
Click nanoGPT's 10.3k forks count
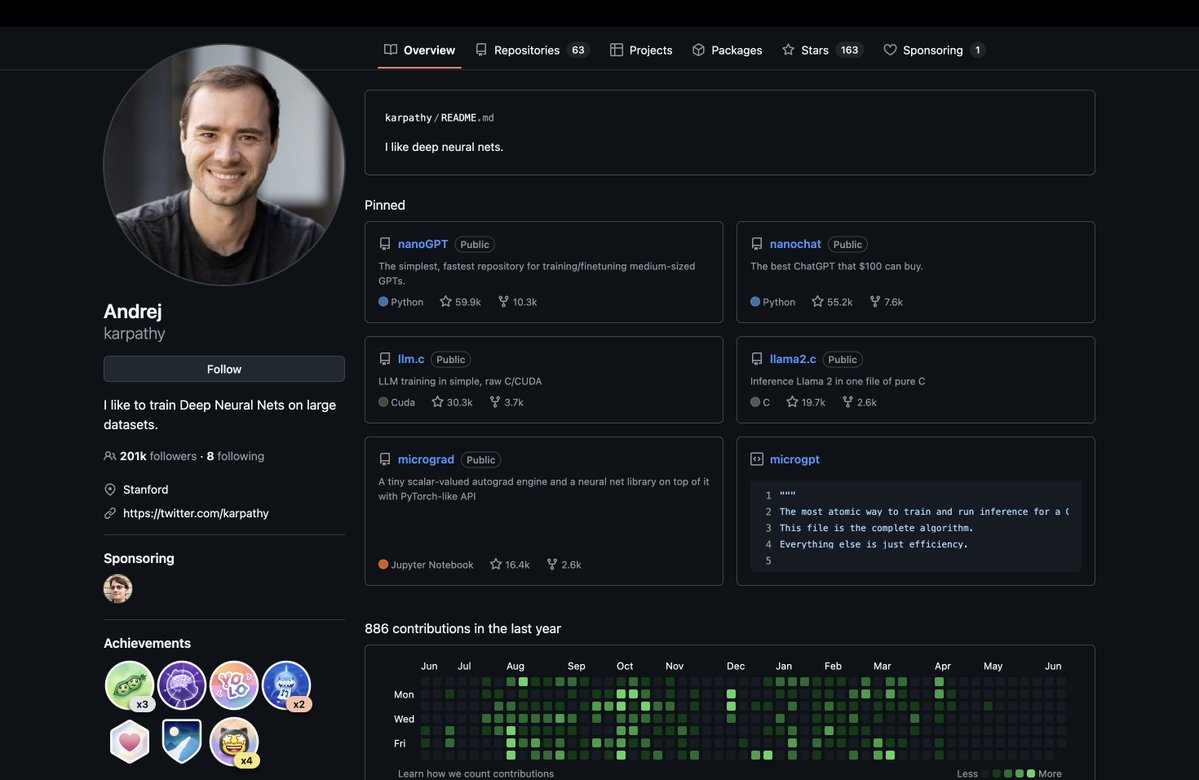point(518,301)
